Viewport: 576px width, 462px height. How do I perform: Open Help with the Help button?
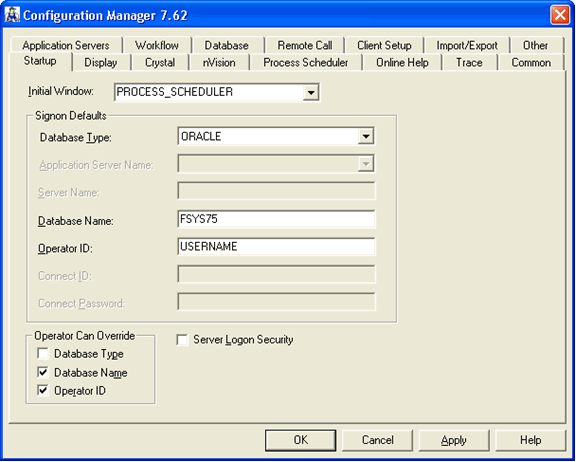[x=530, y=440]
